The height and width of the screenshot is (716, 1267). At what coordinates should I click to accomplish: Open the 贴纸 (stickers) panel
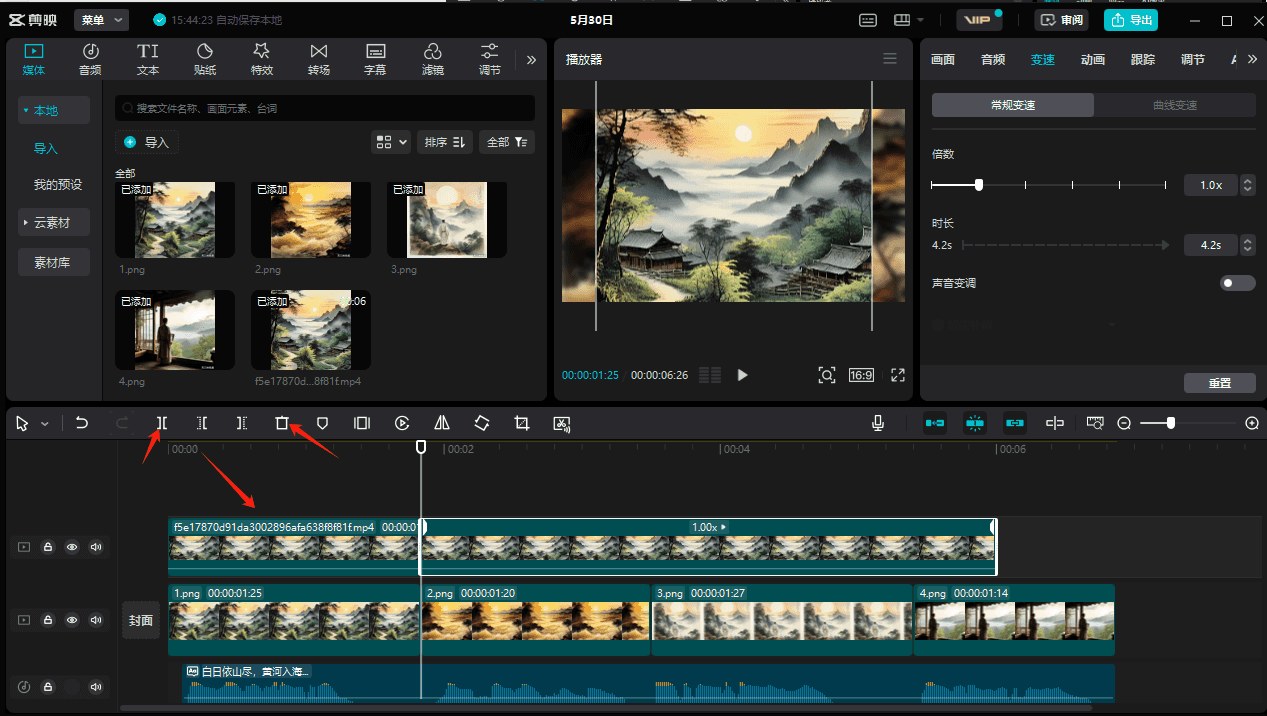click(x=205, y=59)
